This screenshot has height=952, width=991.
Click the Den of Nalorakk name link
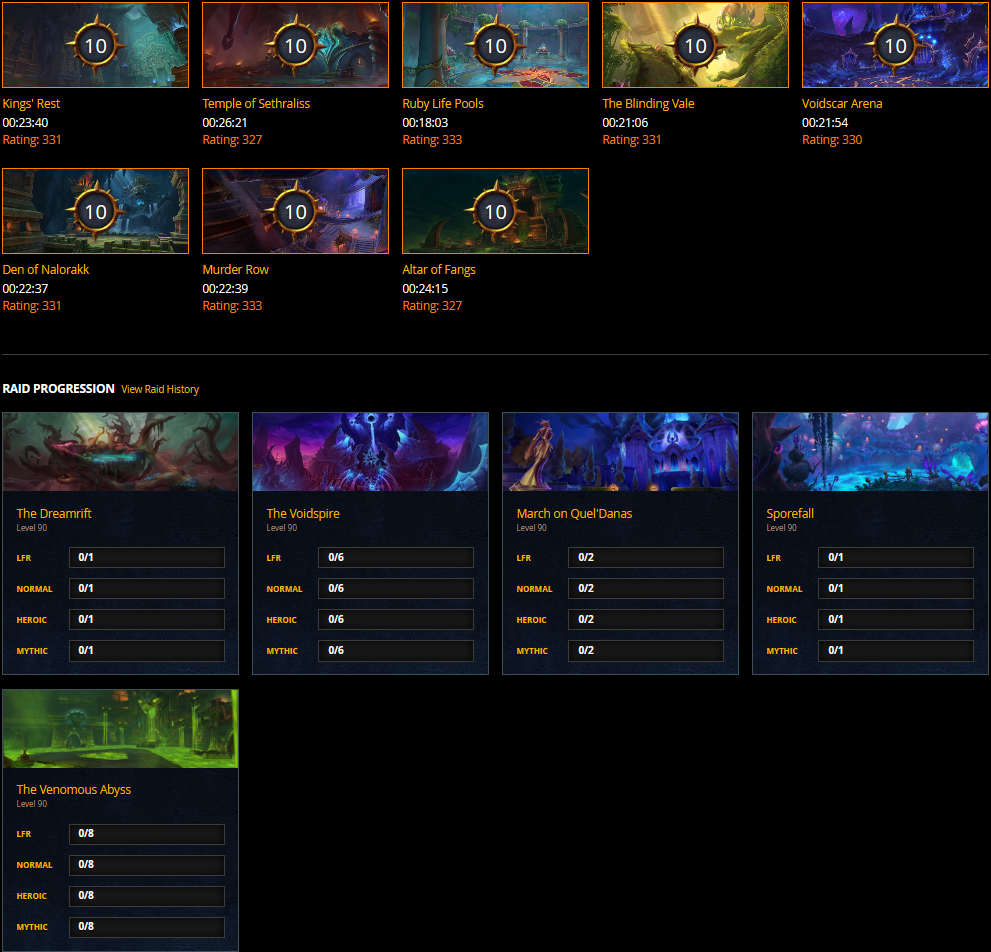(46, 270)
